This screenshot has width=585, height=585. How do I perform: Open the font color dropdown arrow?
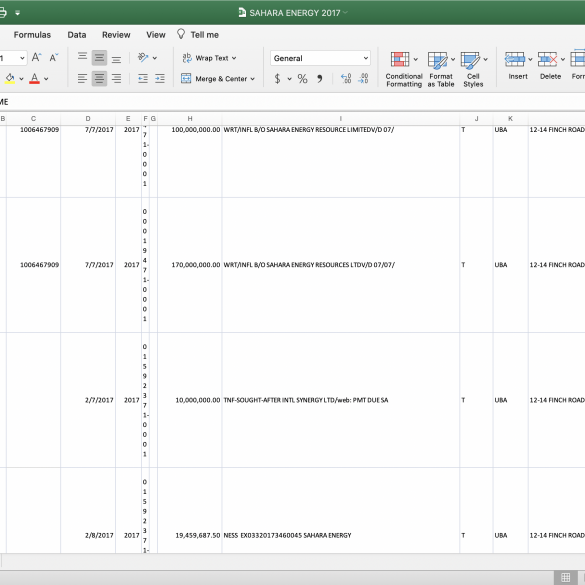(46, 79)
